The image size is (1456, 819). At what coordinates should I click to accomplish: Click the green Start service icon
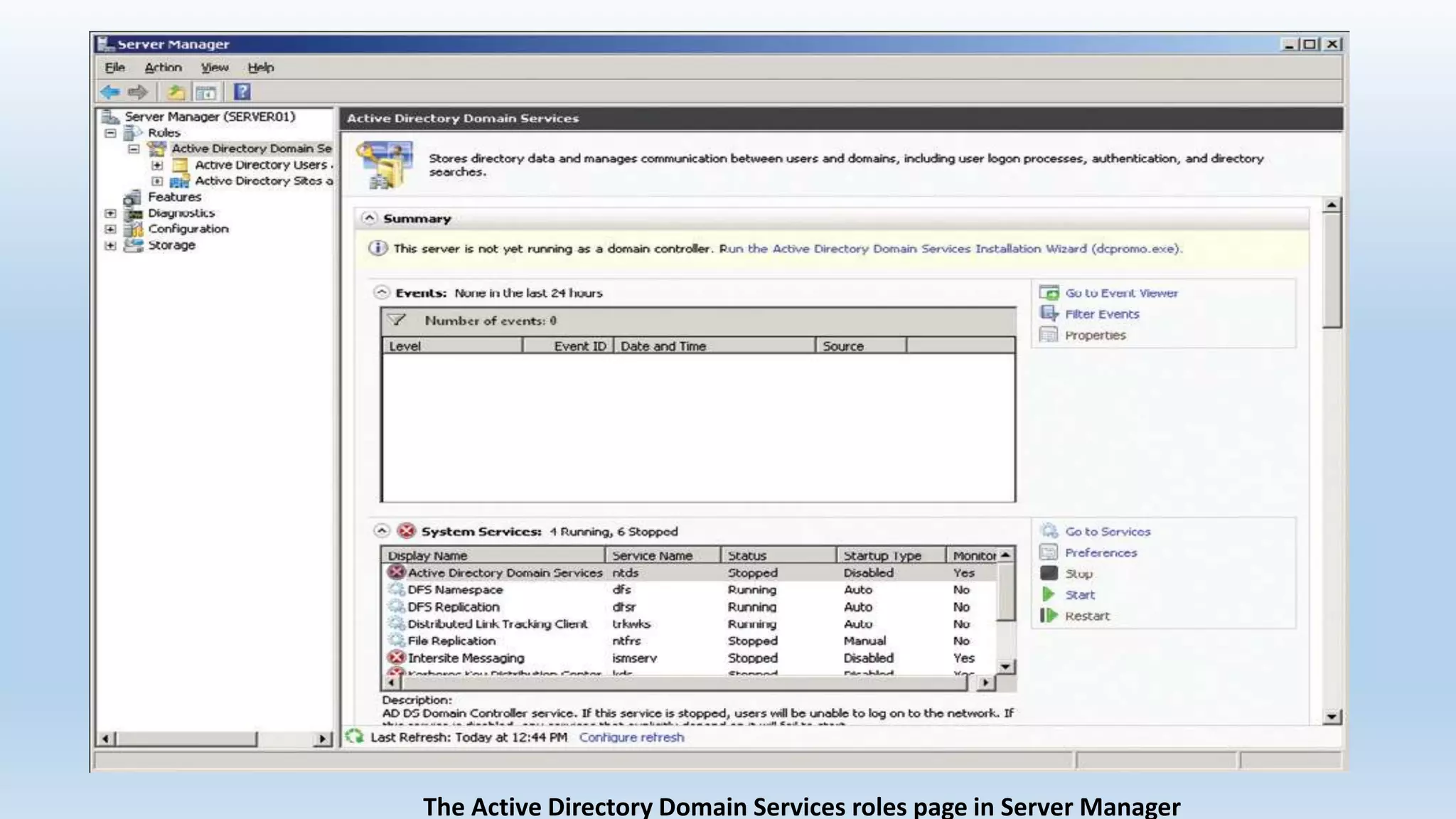point(1049,594)
